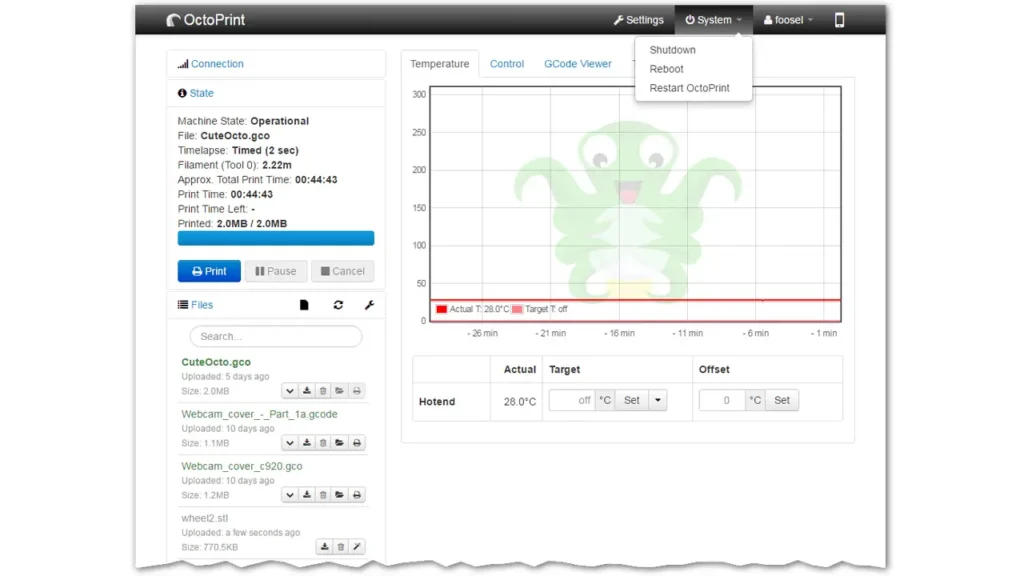The width and height of the screenshot is (1024, 576).
Task: Click print icon for Webcam_cover_c920.gco
Action: [x=357, y=495]
